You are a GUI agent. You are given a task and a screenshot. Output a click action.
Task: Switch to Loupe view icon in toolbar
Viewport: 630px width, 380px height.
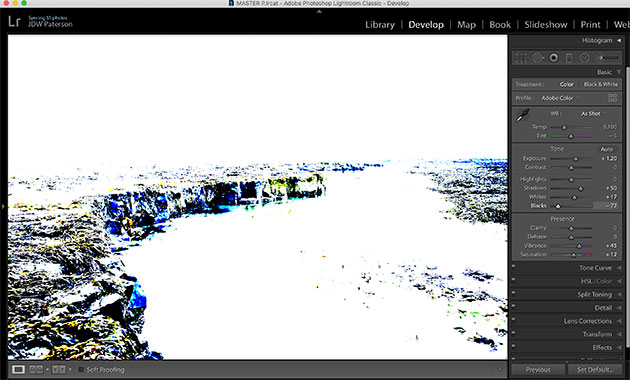click(x=18, y=369)
